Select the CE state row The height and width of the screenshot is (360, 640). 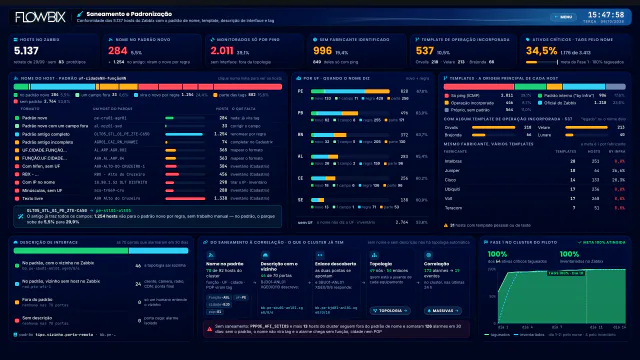pos(362,181)
